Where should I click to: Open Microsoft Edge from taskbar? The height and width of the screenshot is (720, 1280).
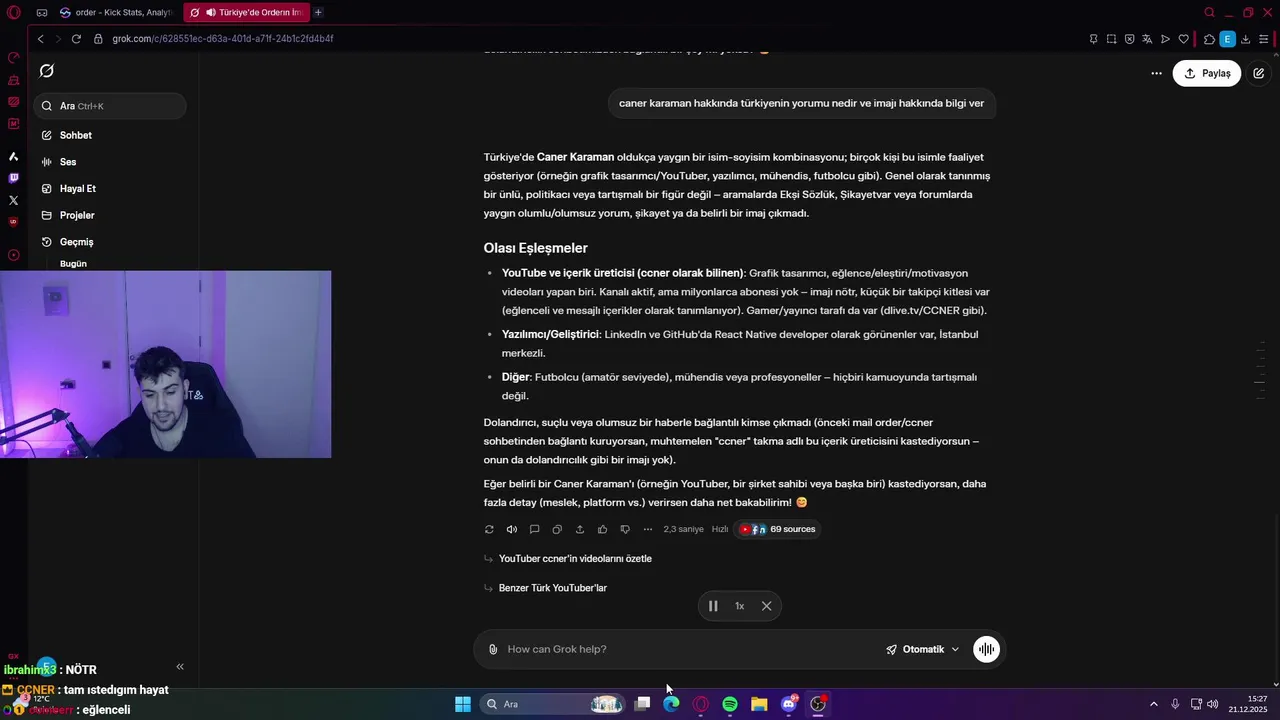pyautogui.click(x=671, y=704)
